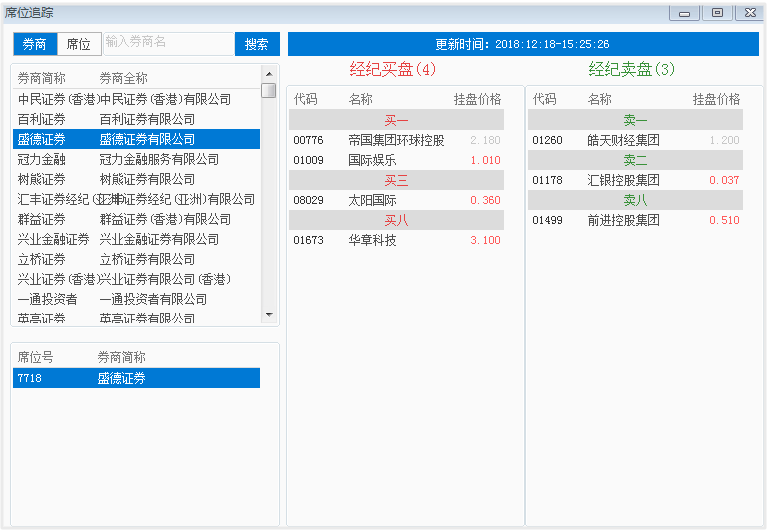Screen dimensions: 767x532
Task: Open stock 01009 国际娱乐
Action: coord(395,160)
